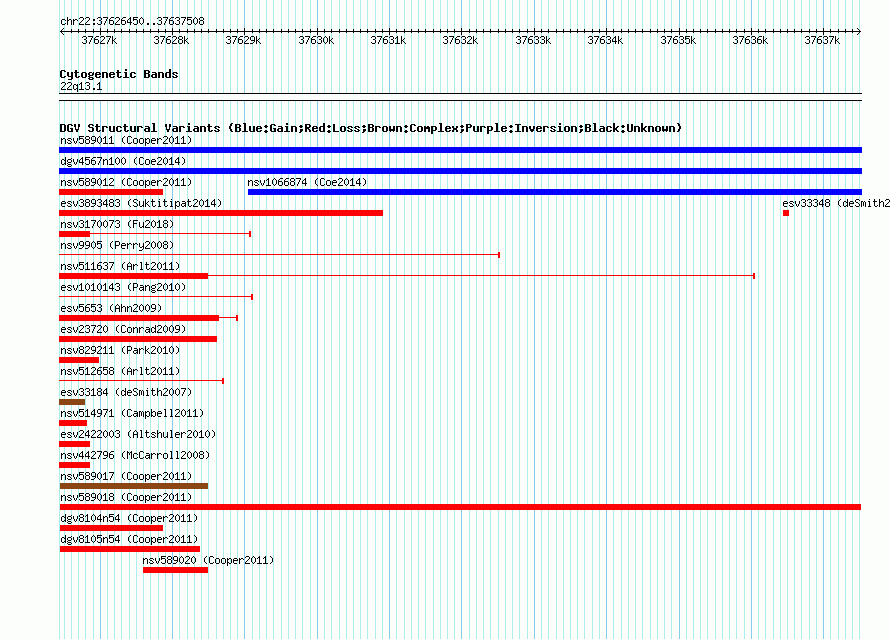Click the nsv589011 (Cooper2011) label
Screen dimensions: 890x639
click(x=126, y=140)
